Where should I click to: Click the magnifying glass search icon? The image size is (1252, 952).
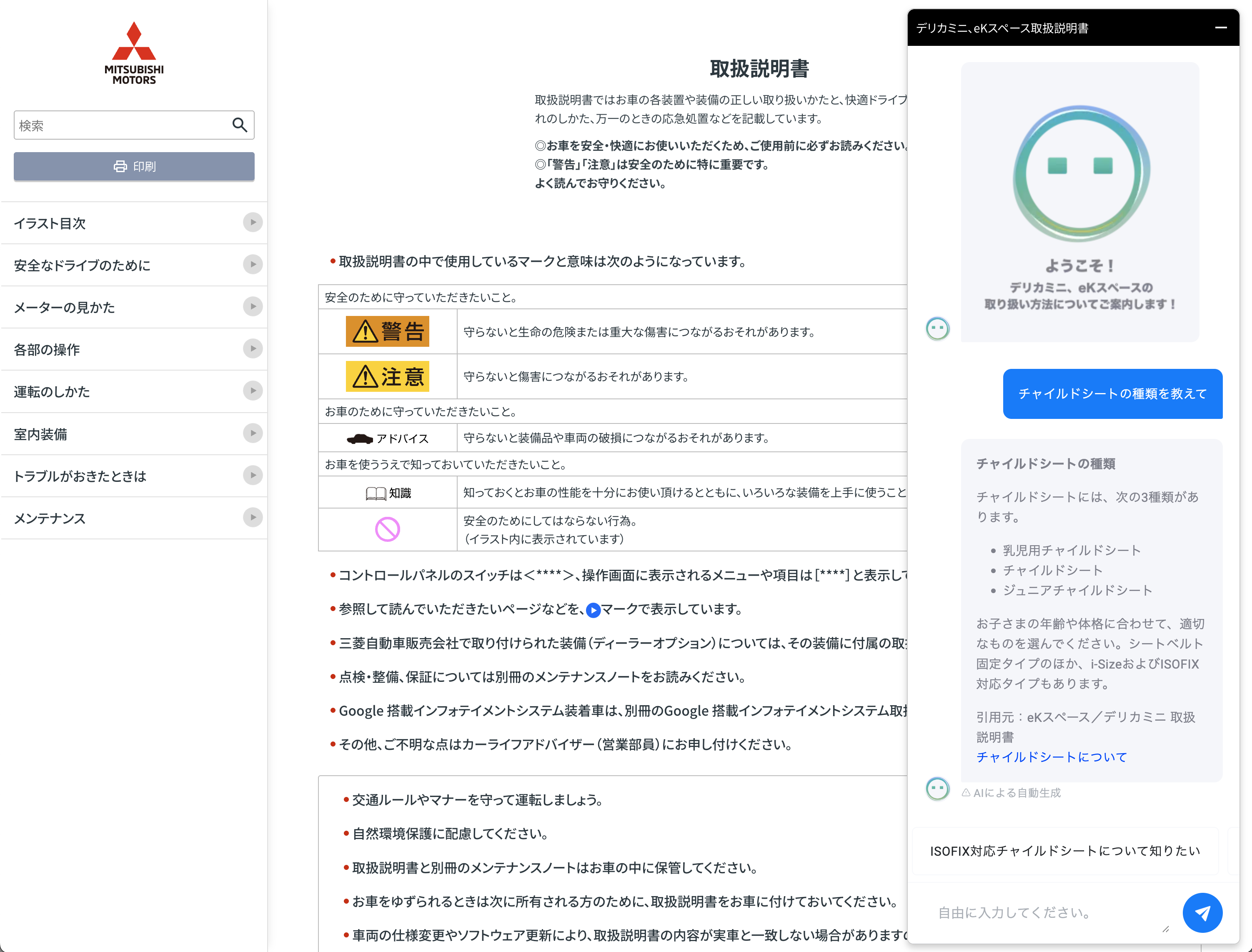[240, 125]
